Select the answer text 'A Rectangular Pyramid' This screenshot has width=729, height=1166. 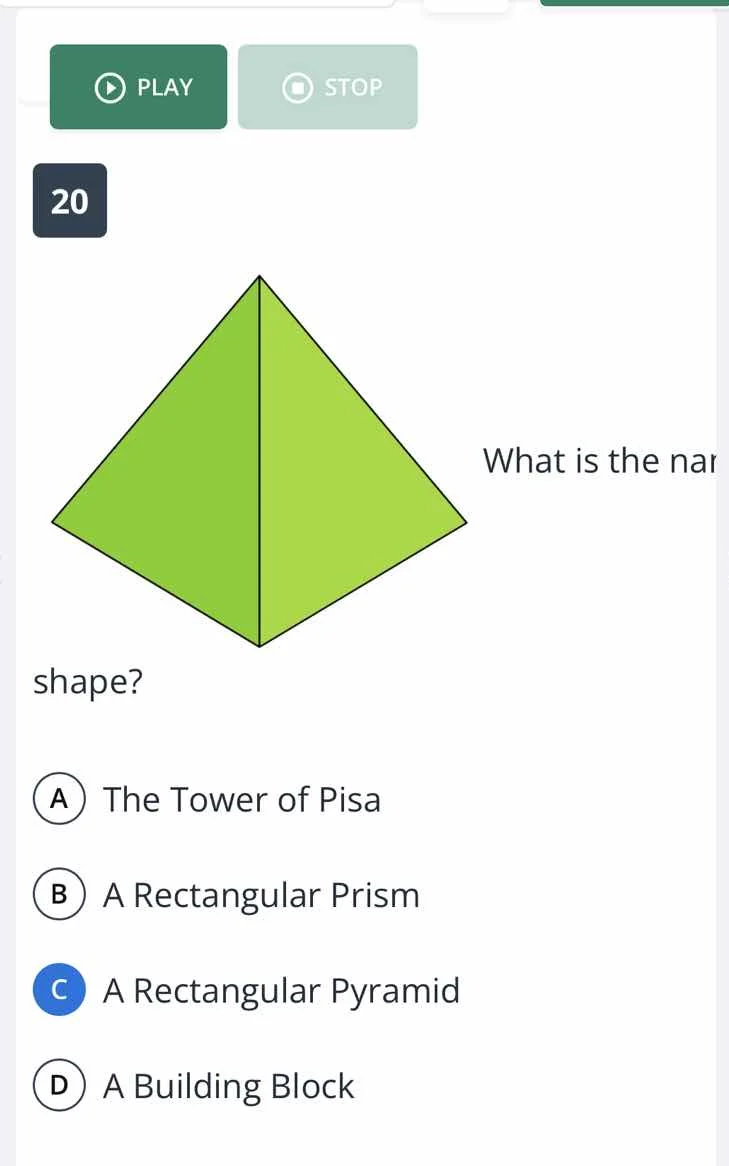point(281,990)
